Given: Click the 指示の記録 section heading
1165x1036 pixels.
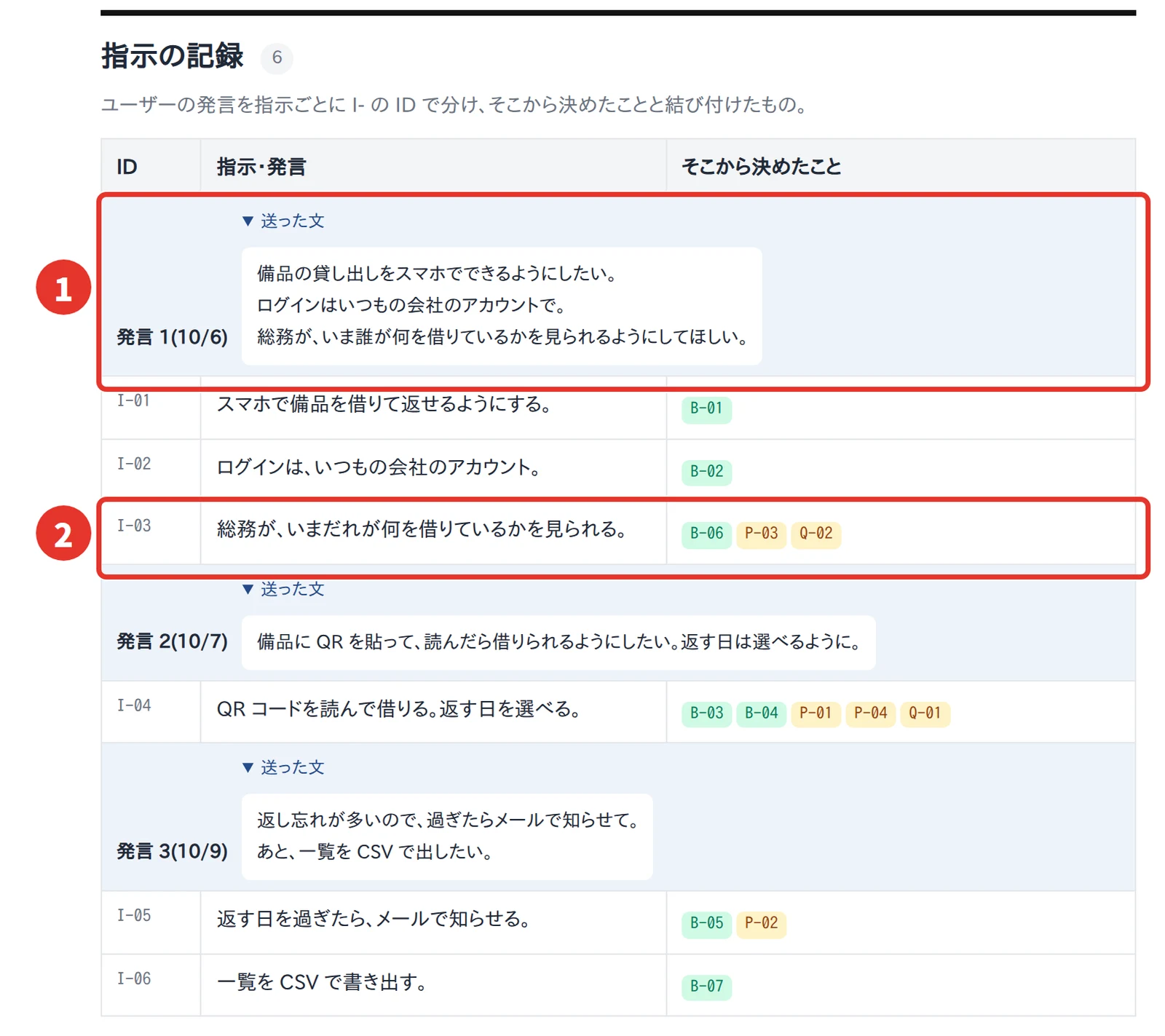Looking at the screenshot, I should (x=173, y=56).
